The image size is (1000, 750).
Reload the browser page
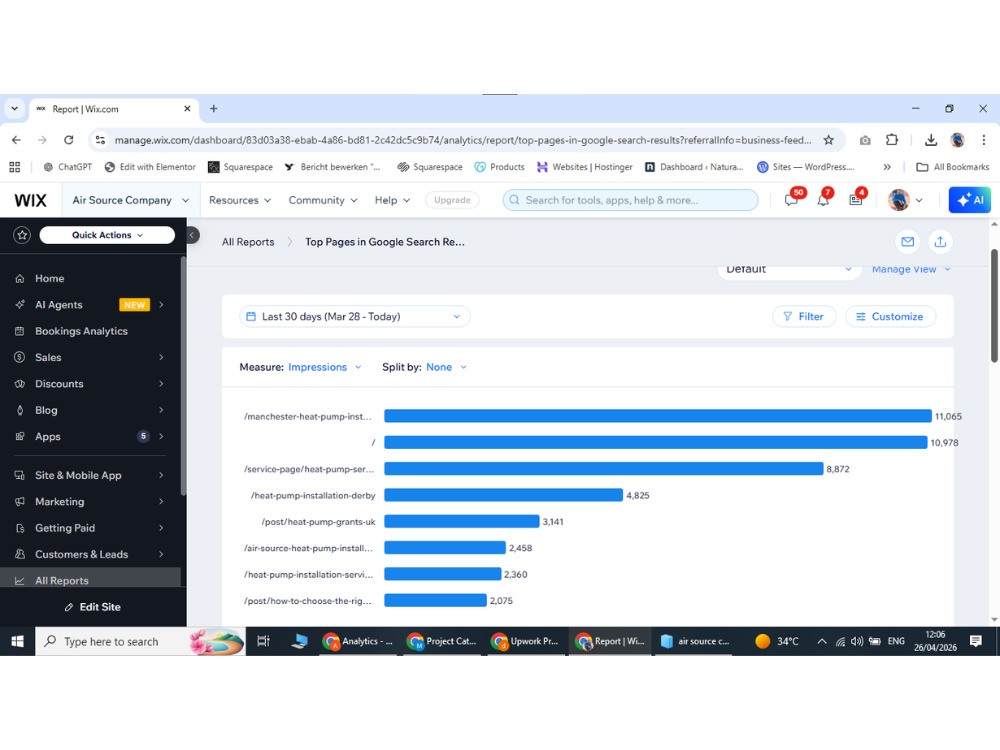[x=69, y=140]
